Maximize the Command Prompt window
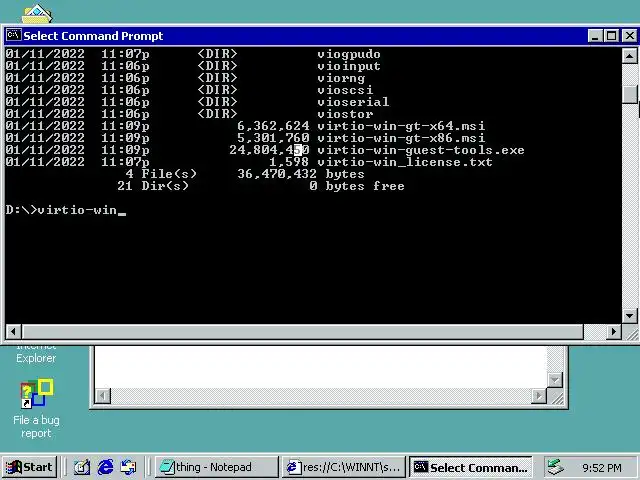Viewport: 640px width, 480px height. [611, 36]
